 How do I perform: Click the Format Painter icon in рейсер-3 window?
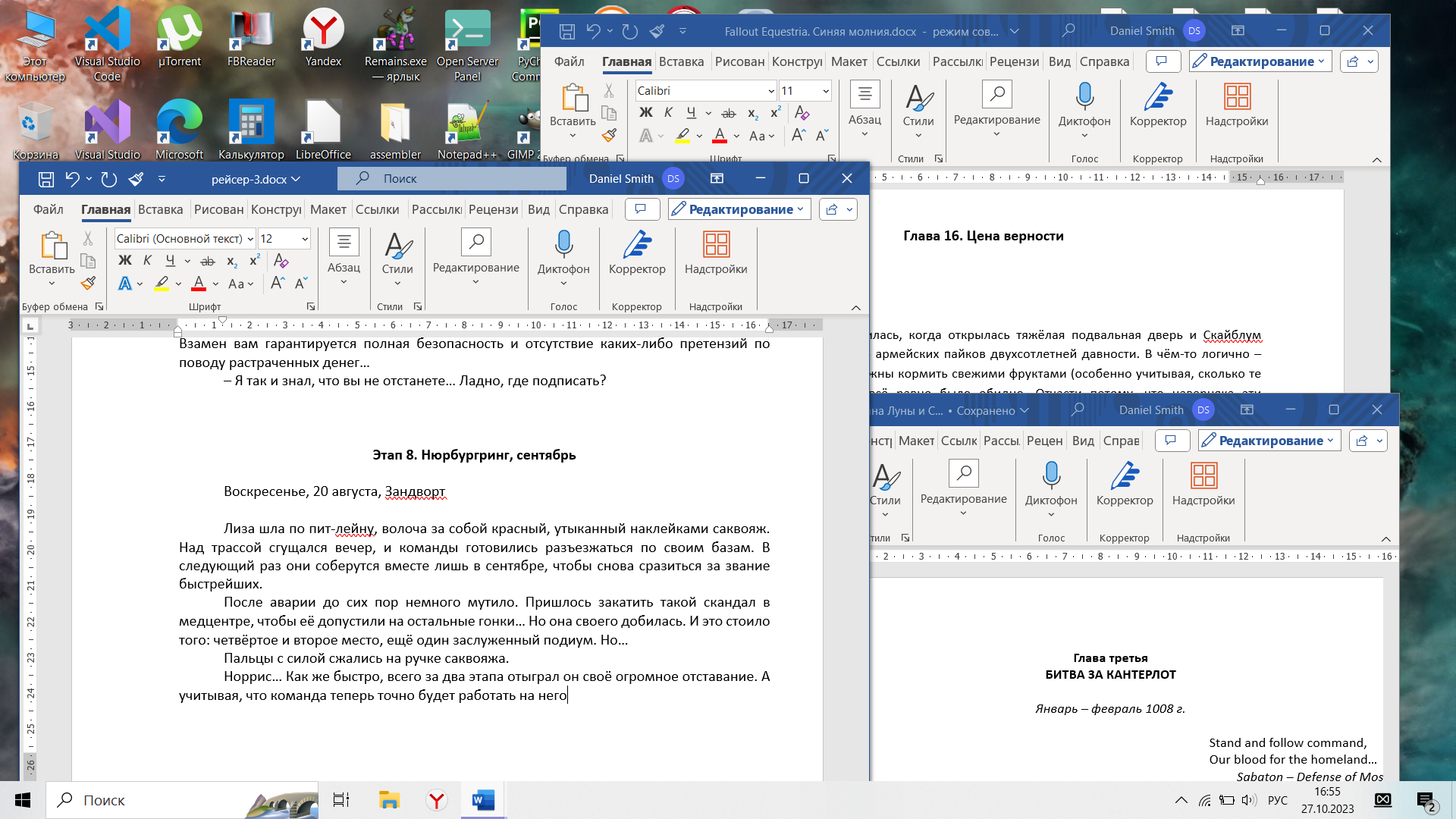88,284
